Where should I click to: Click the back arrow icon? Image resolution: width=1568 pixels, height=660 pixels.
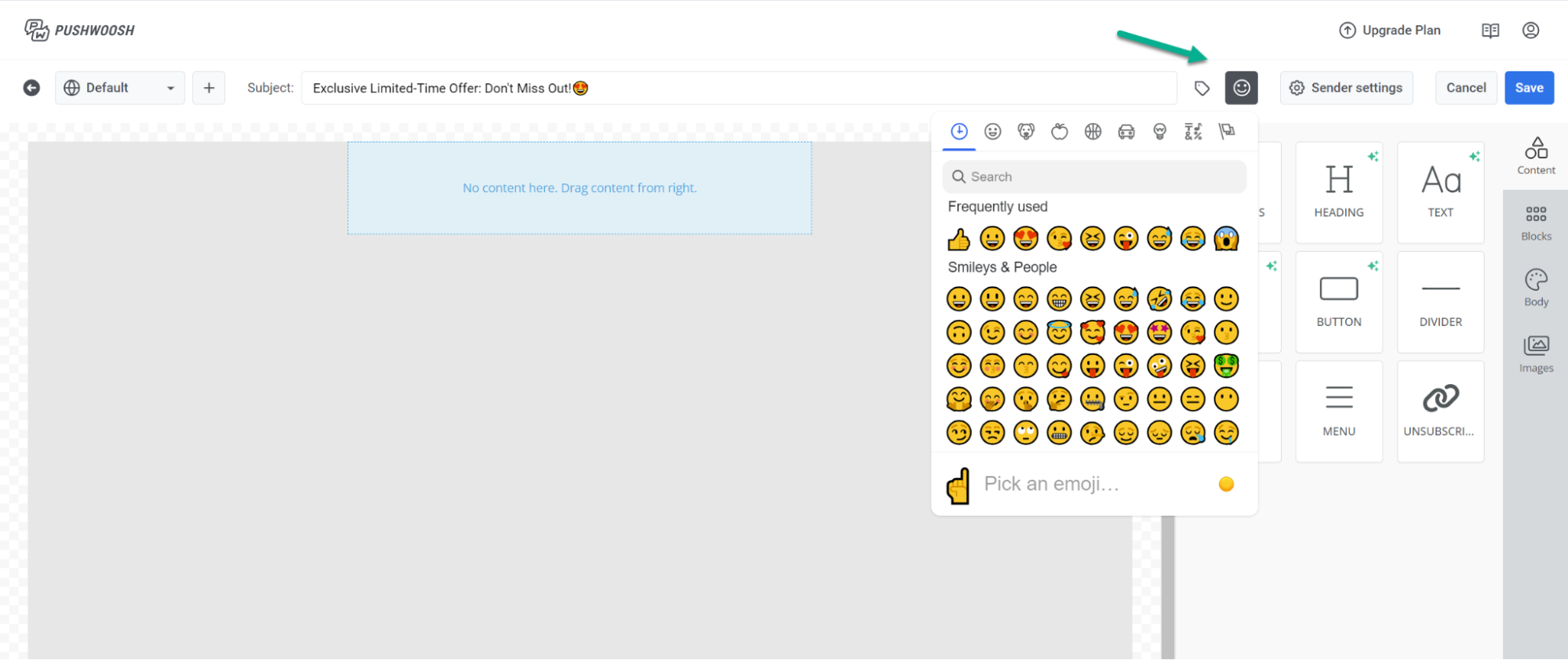coord(31,88)
